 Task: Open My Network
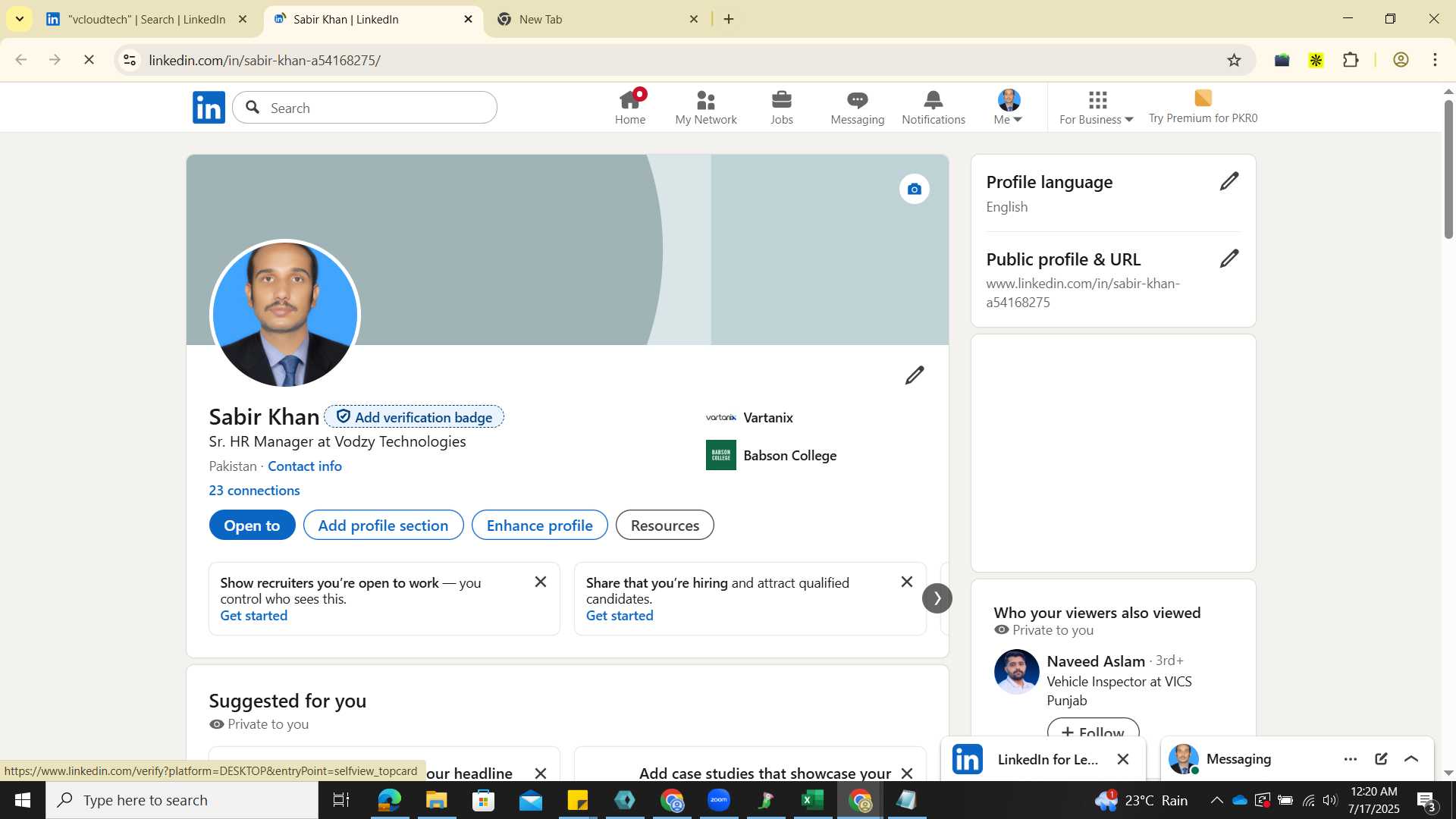click(706, 108)
